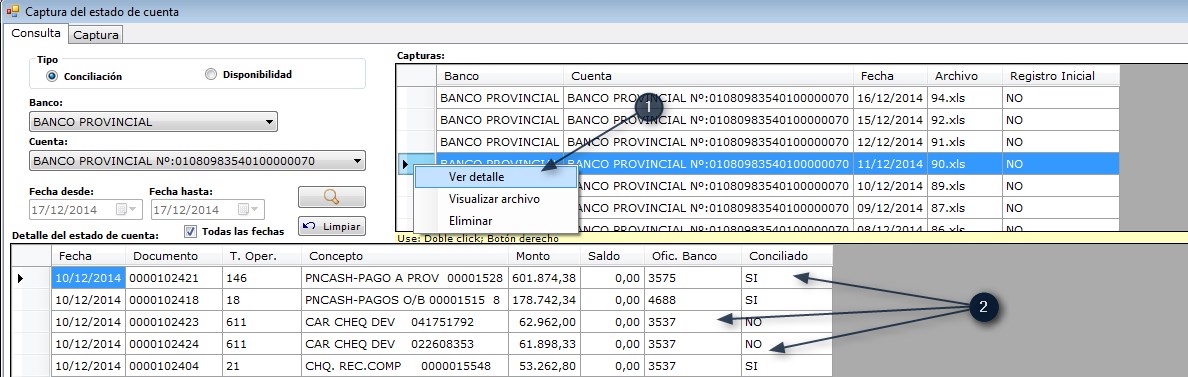Click the Limpiar undo arrow icon
This screenshot has width=1188, height=377.
coord(309,226)
